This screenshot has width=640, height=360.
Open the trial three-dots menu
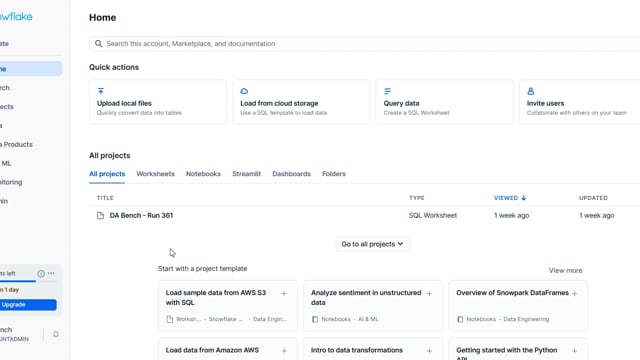click(51, 273)
